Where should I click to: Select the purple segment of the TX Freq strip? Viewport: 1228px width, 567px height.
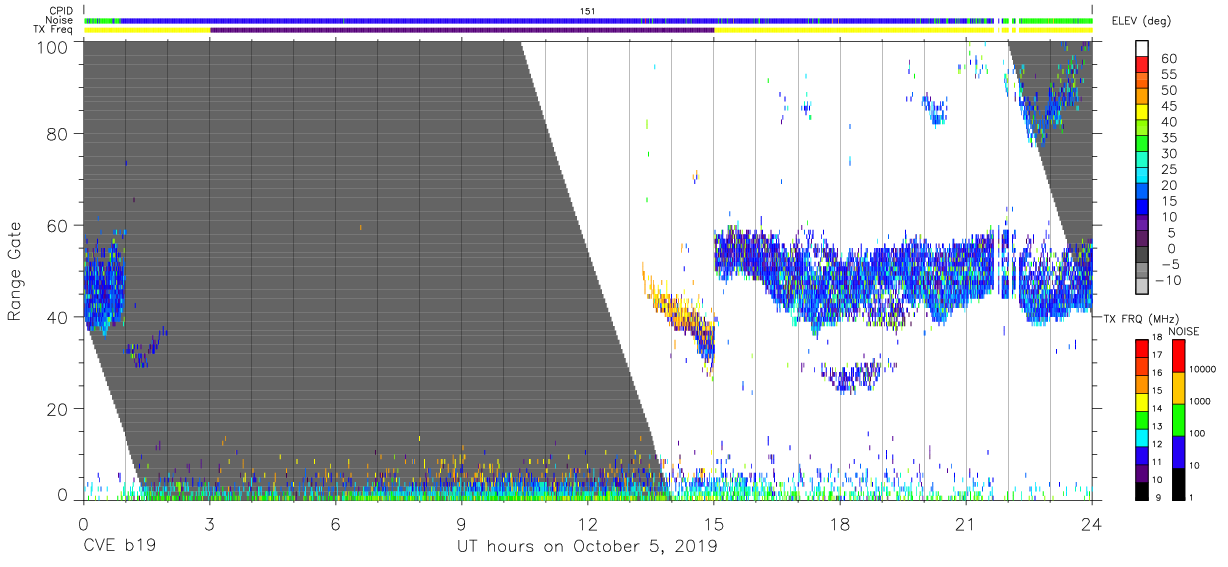pyautogui.click(x=462, y=30)
